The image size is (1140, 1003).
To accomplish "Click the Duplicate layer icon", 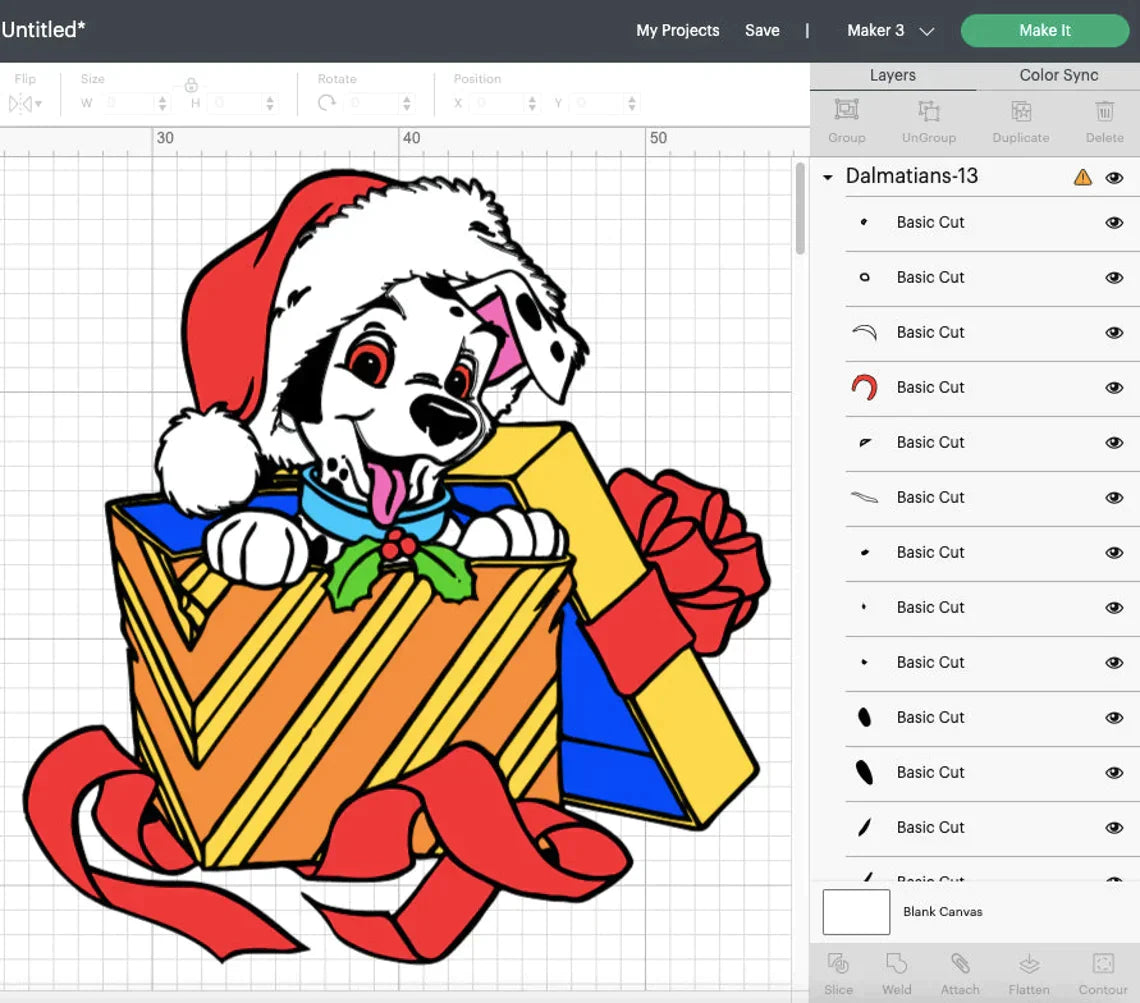I will [x=1021, y=111].
